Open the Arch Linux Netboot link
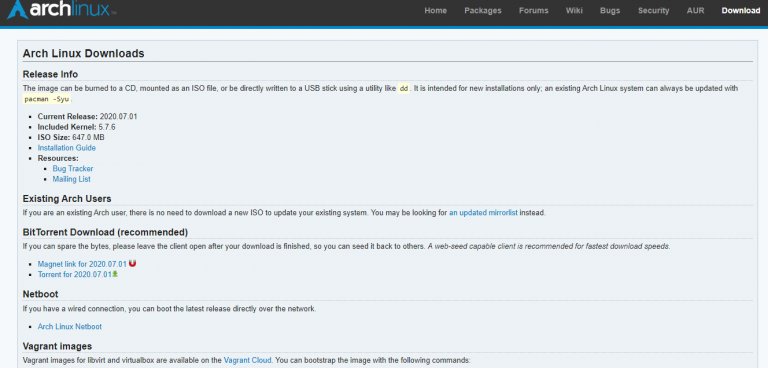Viewport: 768px width, 368px height. pos(70,326)
